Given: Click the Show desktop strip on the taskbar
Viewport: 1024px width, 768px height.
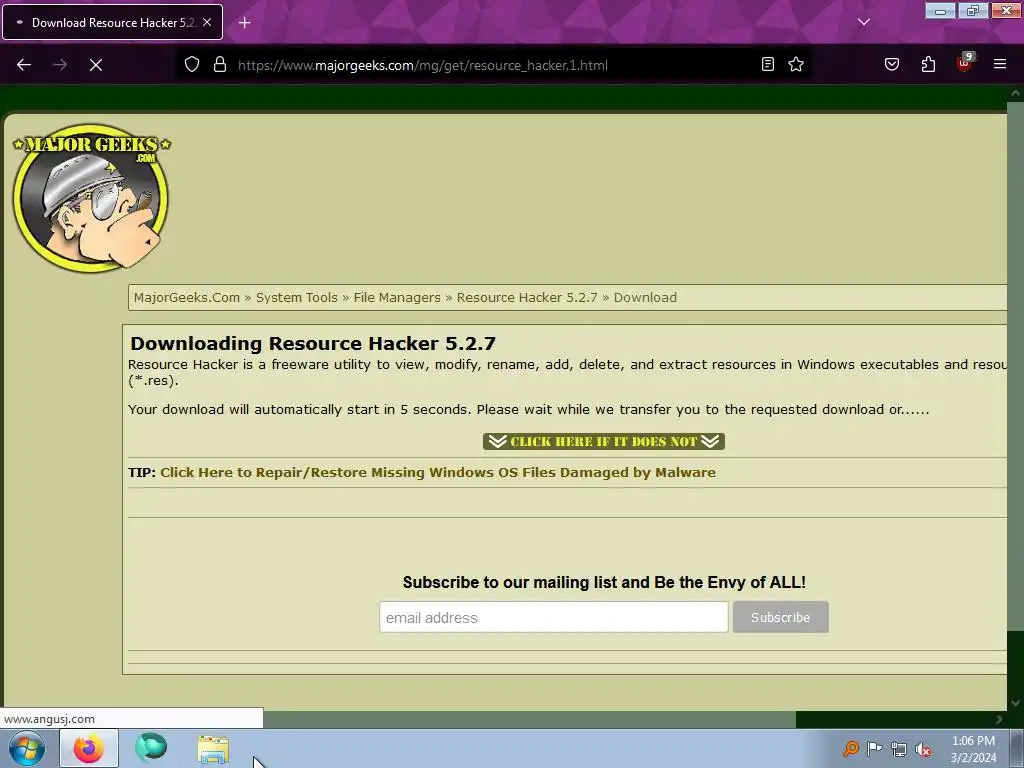Looking at the screenshot, I should click(1017, 748).
